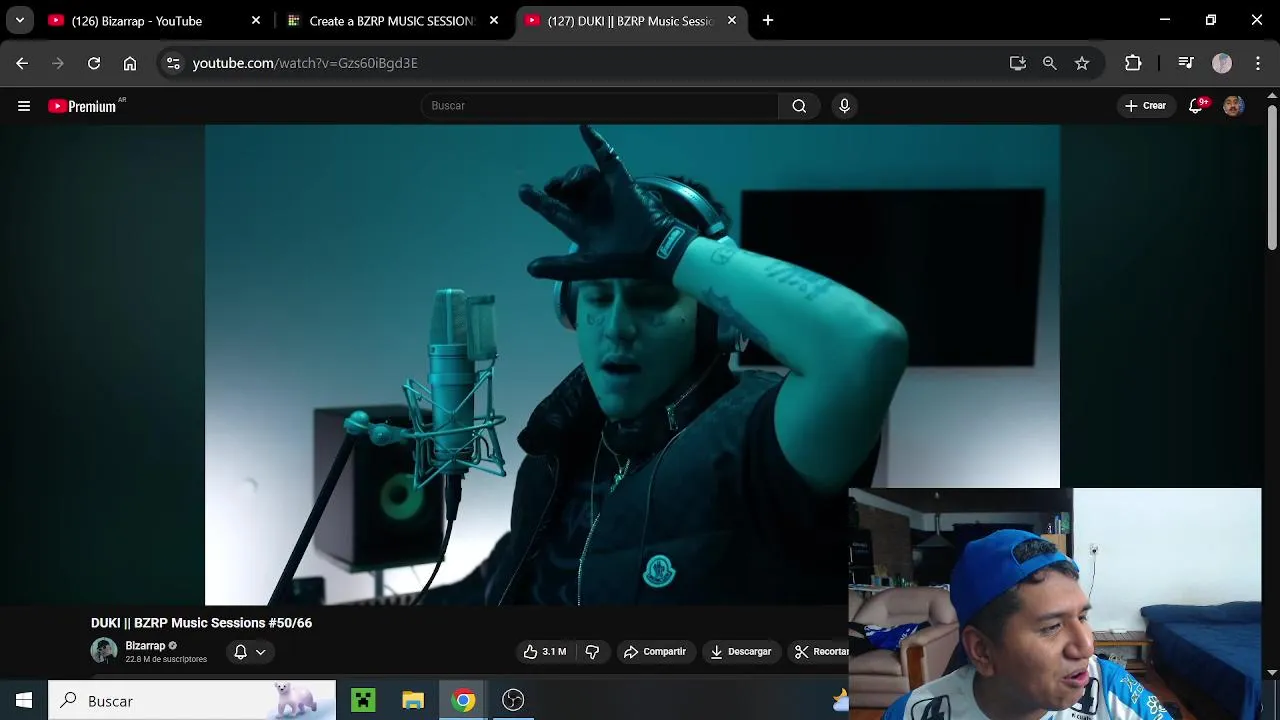Open File Explorer from taskbar
The width and height of the screenshot is (1280, 720).
[x=413, y=700]
